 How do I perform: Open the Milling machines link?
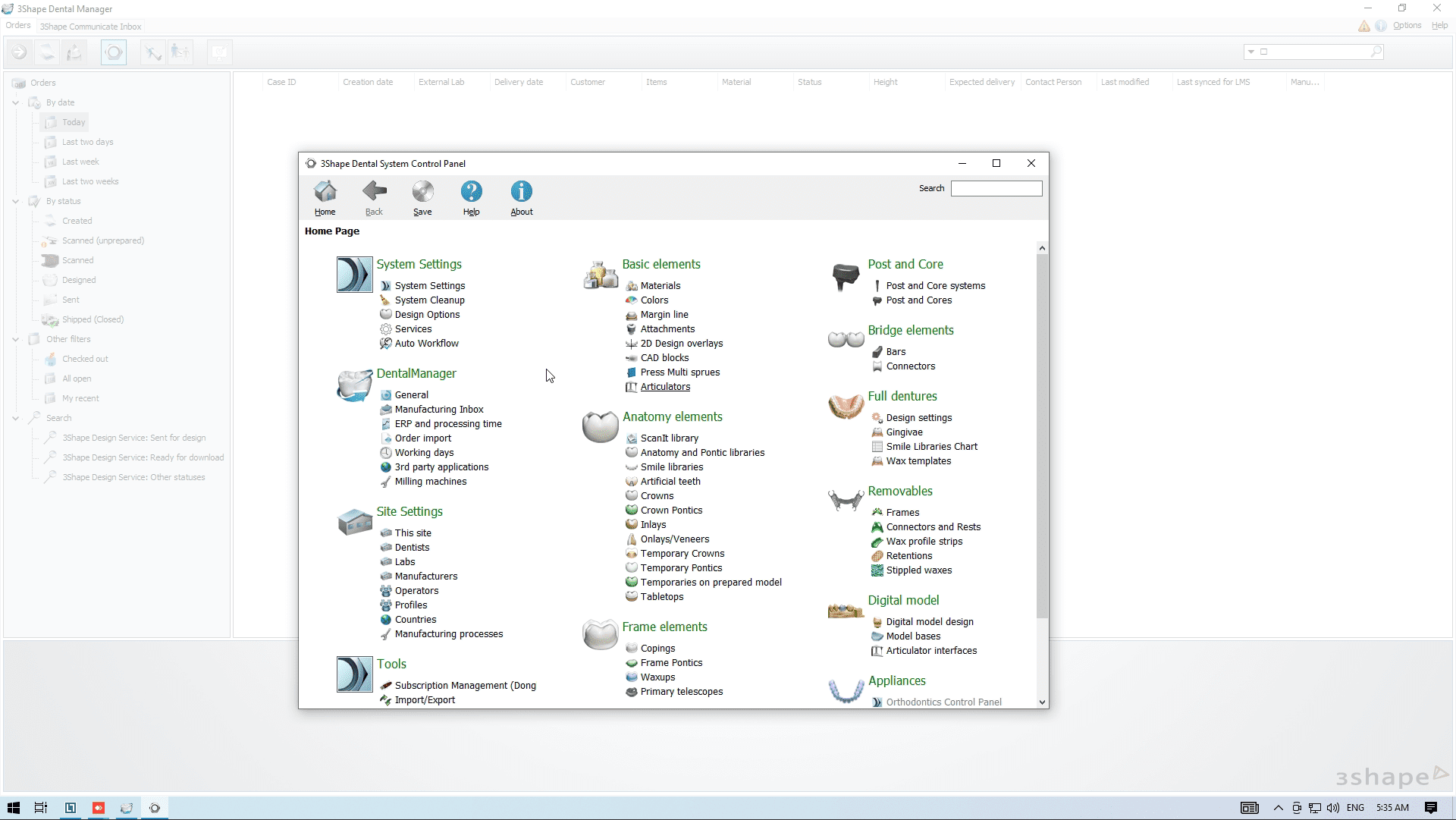point(430,482)
